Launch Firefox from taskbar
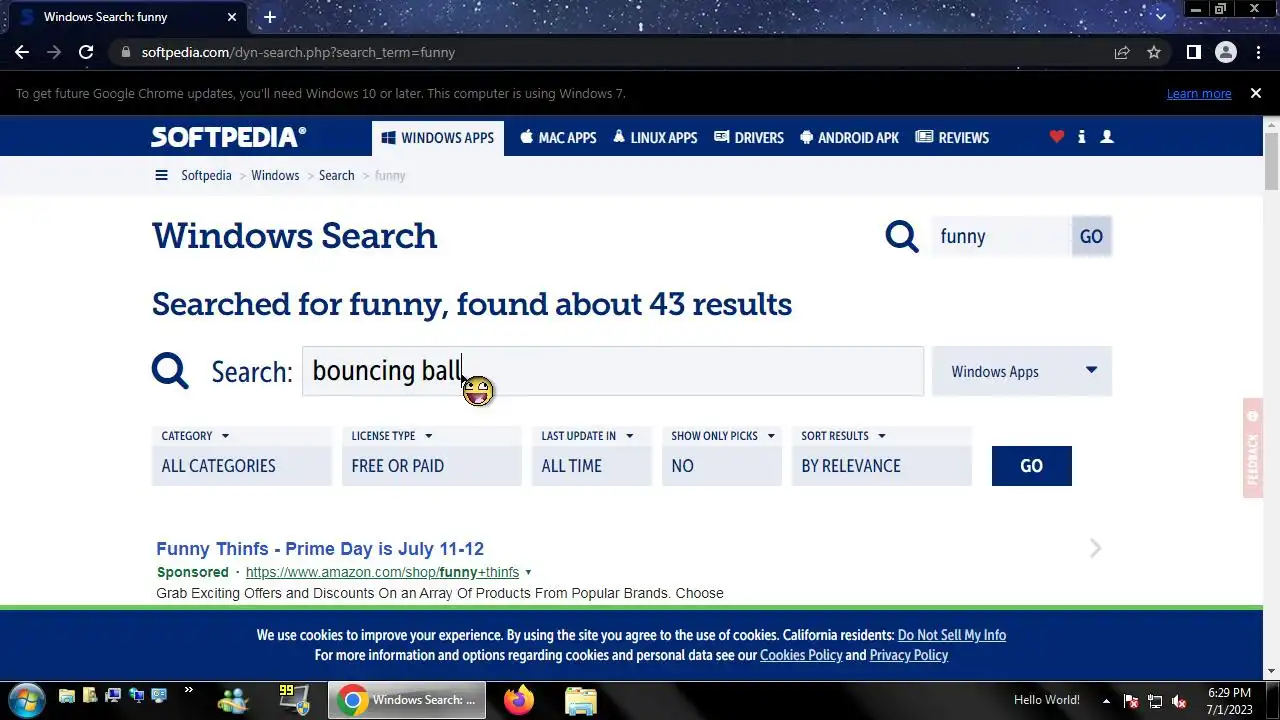The image size is (1280, 720). (x=518, y=700)
